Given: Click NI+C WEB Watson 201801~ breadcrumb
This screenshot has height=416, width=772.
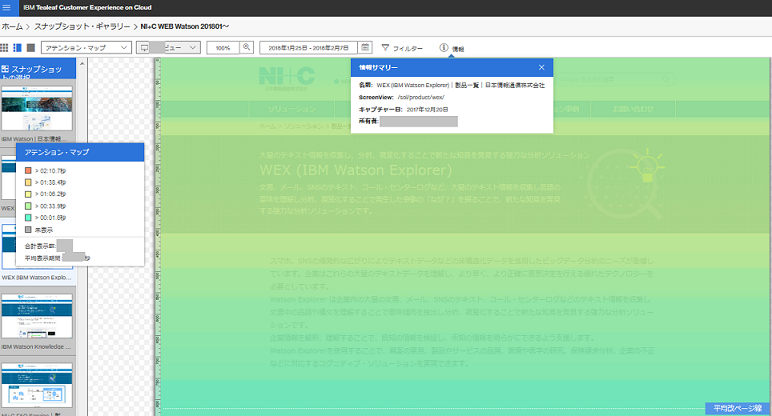Looking at the screenshot, I should [x=185, y=27].
